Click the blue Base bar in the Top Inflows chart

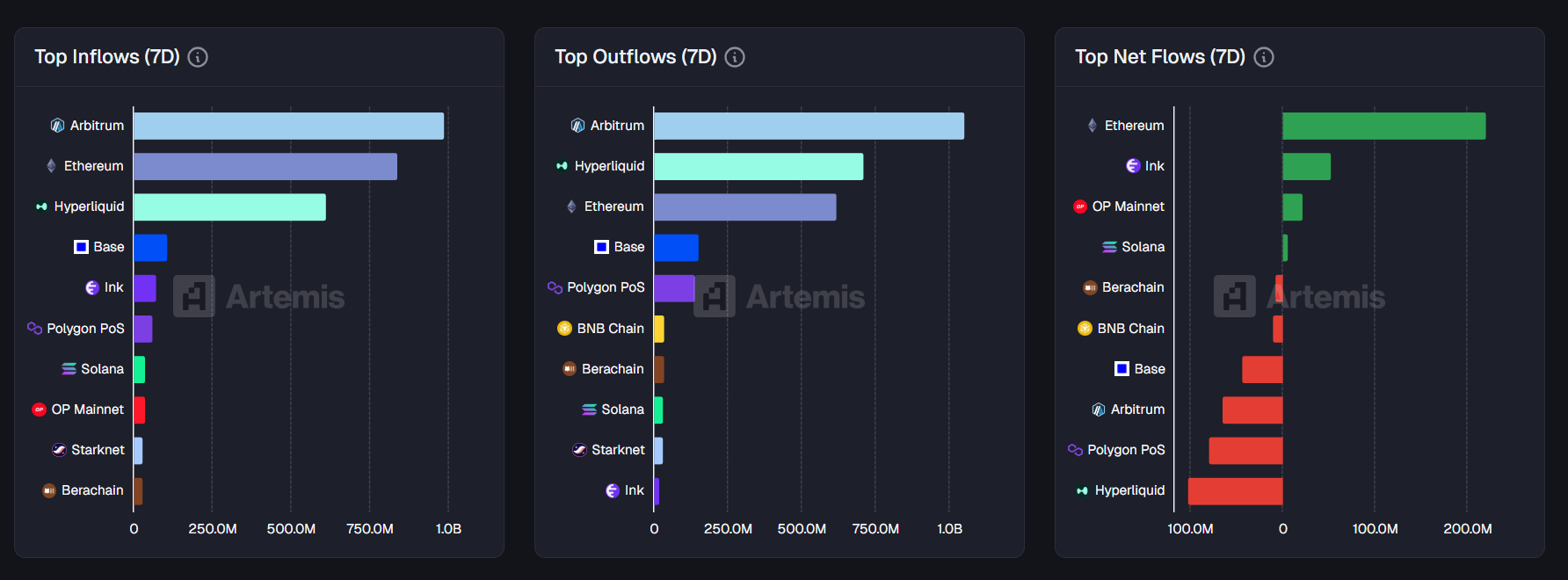[x=150, y=248]
